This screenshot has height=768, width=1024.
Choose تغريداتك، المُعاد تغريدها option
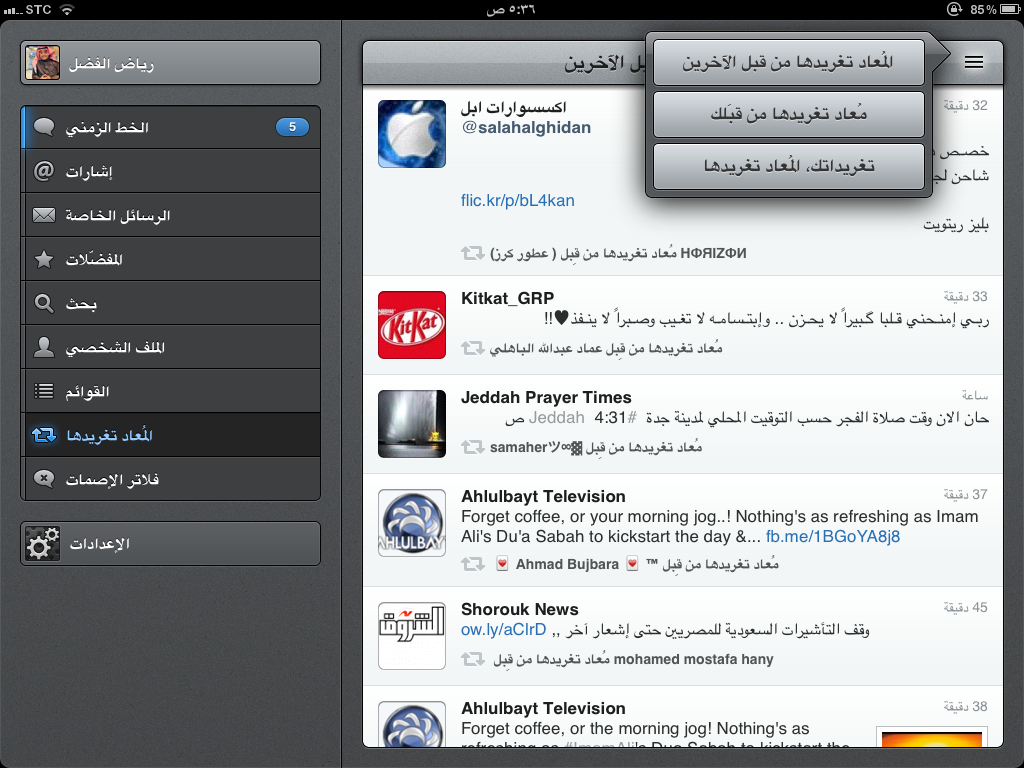[x=787, y=166]
